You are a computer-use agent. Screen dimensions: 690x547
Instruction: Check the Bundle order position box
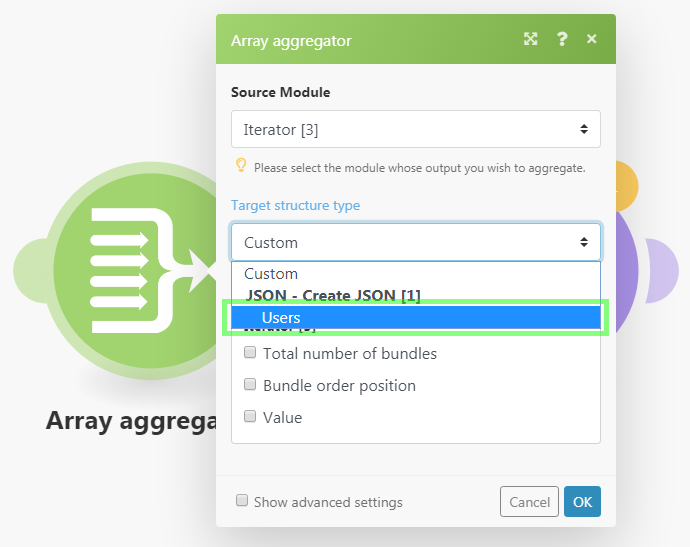pos(250,384)
